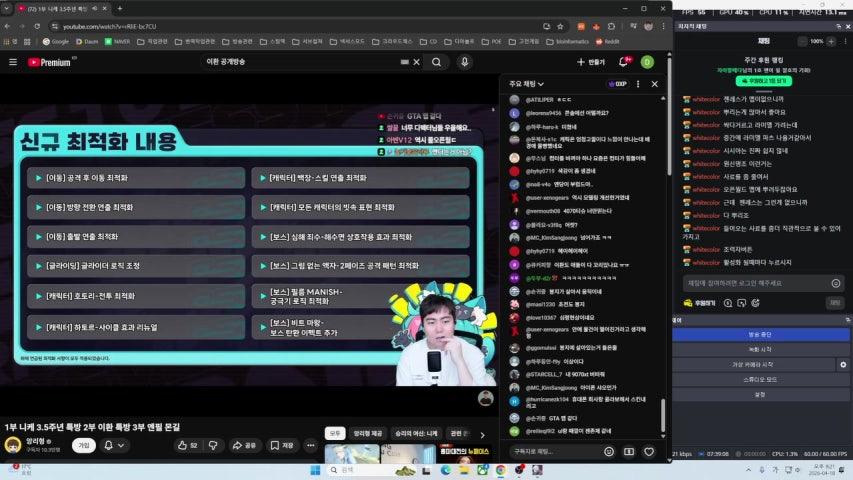Open emoji picker in chat input
The height and width of the screenshot is (480, 853).
click(609, 452)
